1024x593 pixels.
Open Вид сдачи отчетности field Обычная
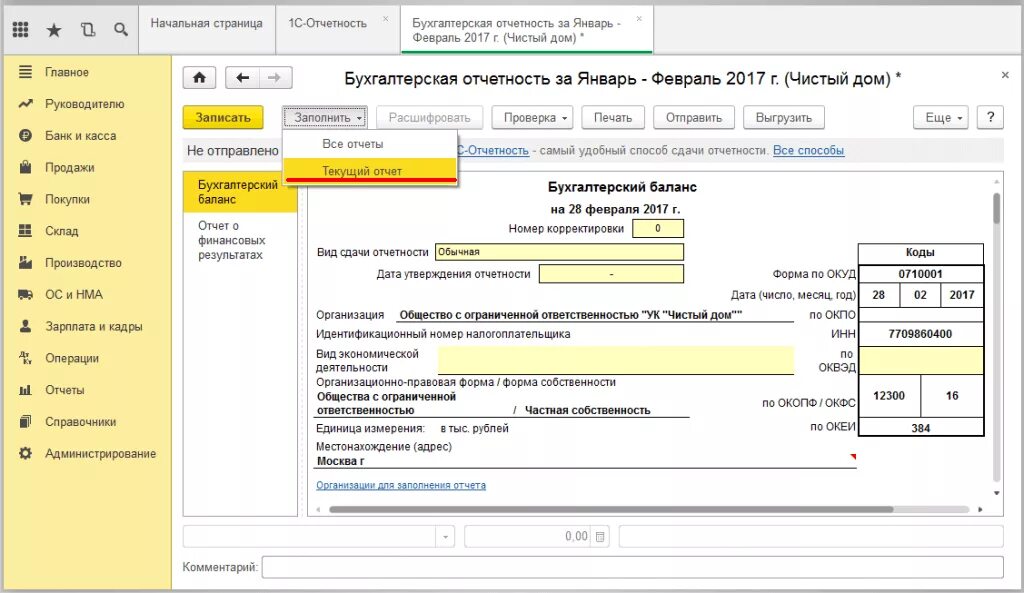point(559,252)
